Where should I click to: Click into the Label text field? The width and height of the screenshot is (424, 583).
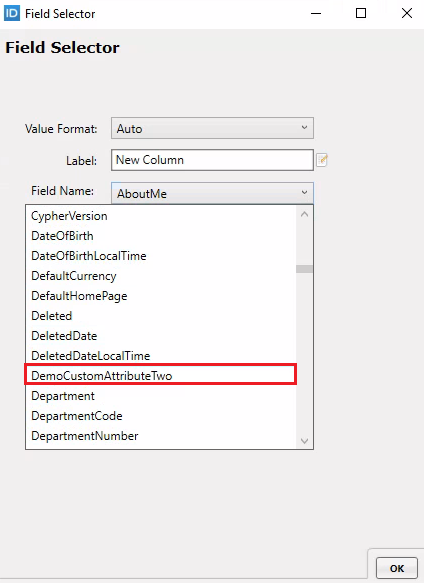coord(212,160)
